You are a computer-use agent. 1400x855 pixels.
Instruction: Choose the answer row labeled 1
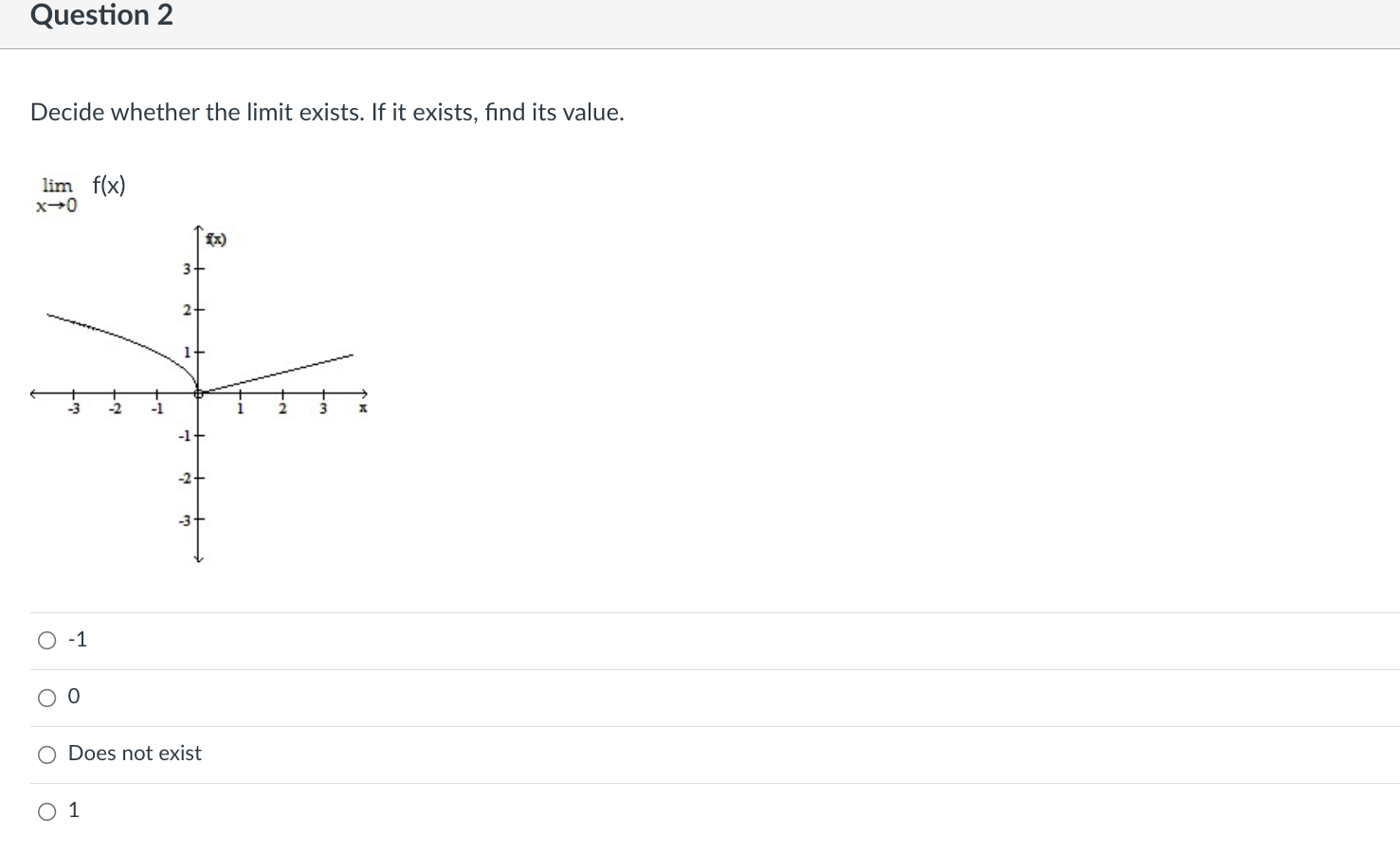[74, 810]
